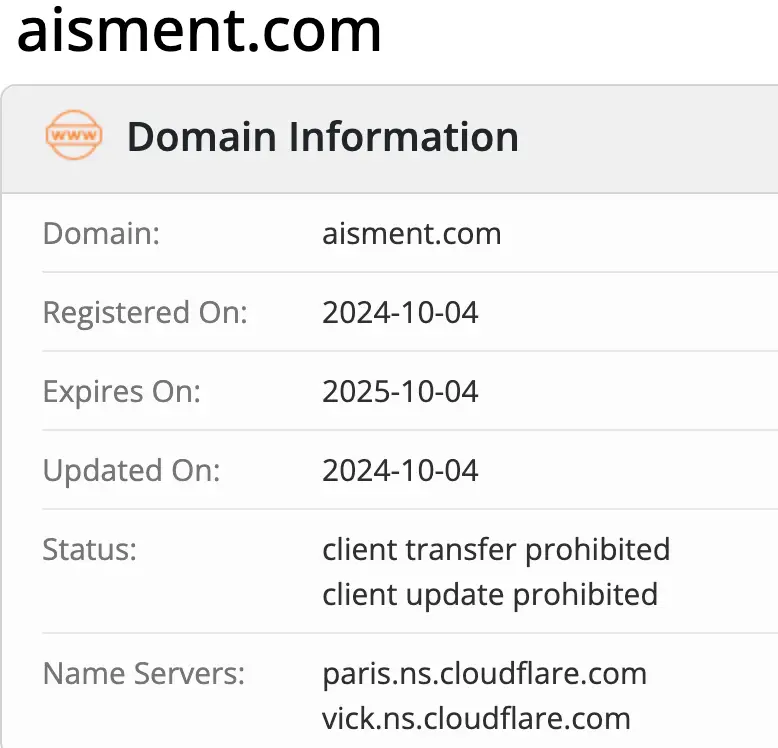Click the Expires On: label
This screenshot has height=748, width=778.
(x=122, y=392)
